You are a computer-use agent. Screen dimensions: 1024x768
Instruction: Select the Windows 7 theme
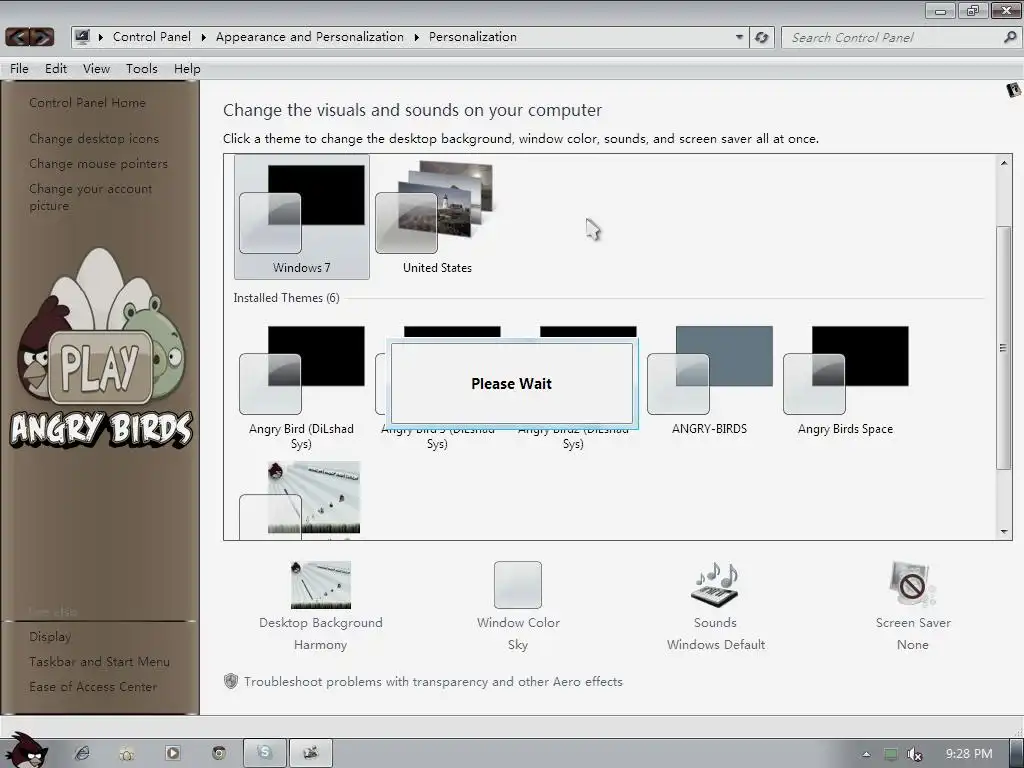302,217
